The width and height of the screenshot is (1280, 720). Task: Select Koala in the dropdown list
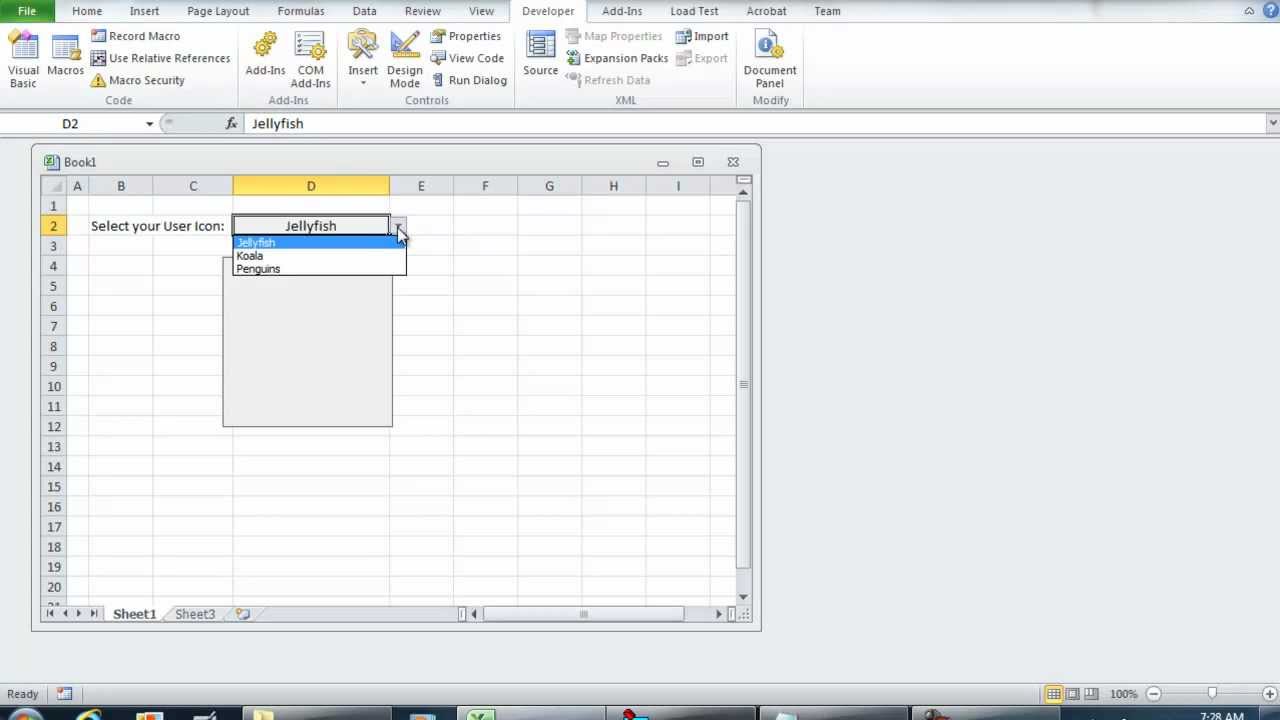click(319, 256)
